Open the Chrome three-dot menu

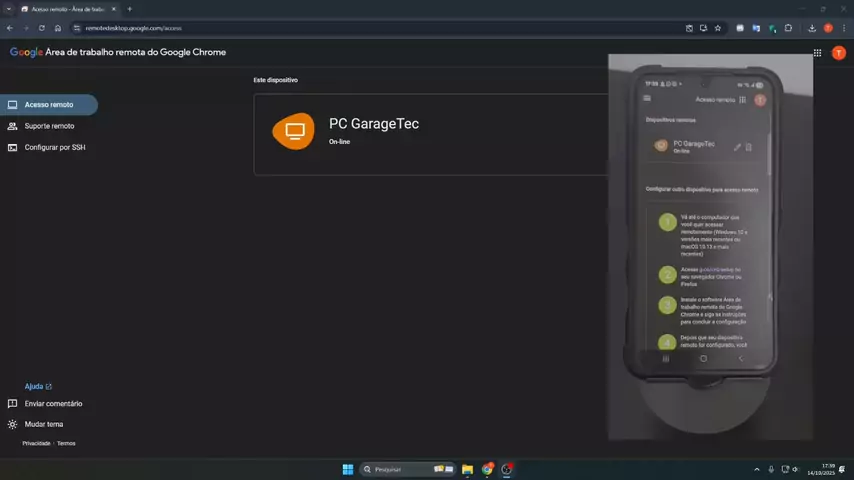(843, 28)
